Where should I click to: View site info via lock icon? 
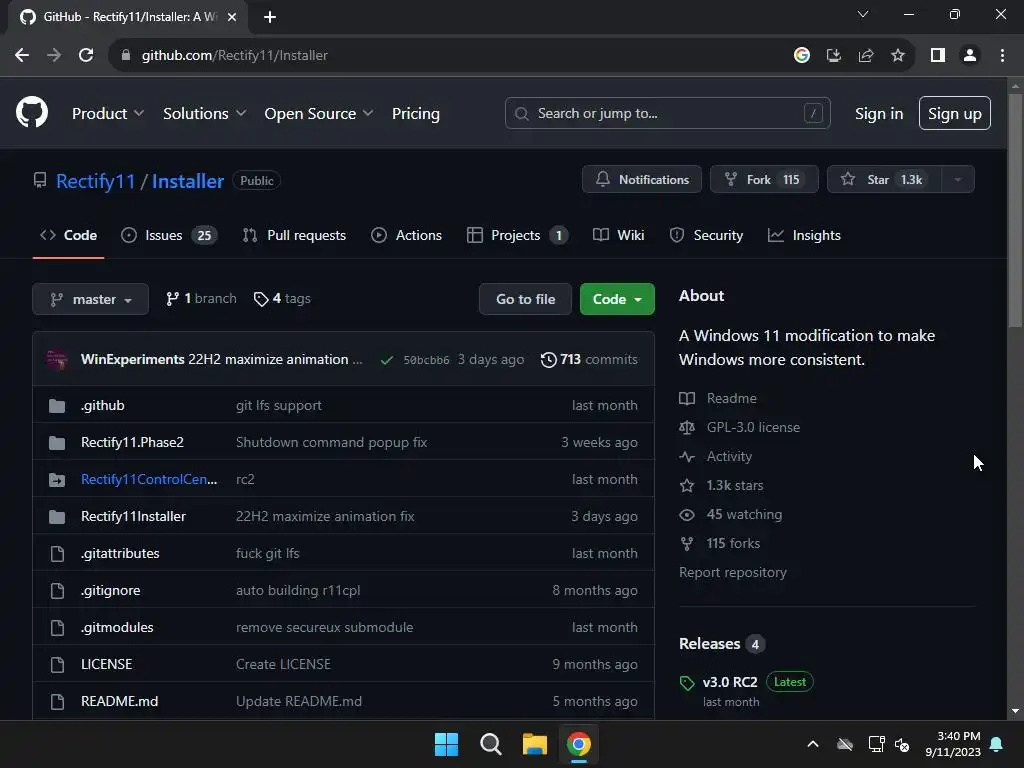coord(126,56)
